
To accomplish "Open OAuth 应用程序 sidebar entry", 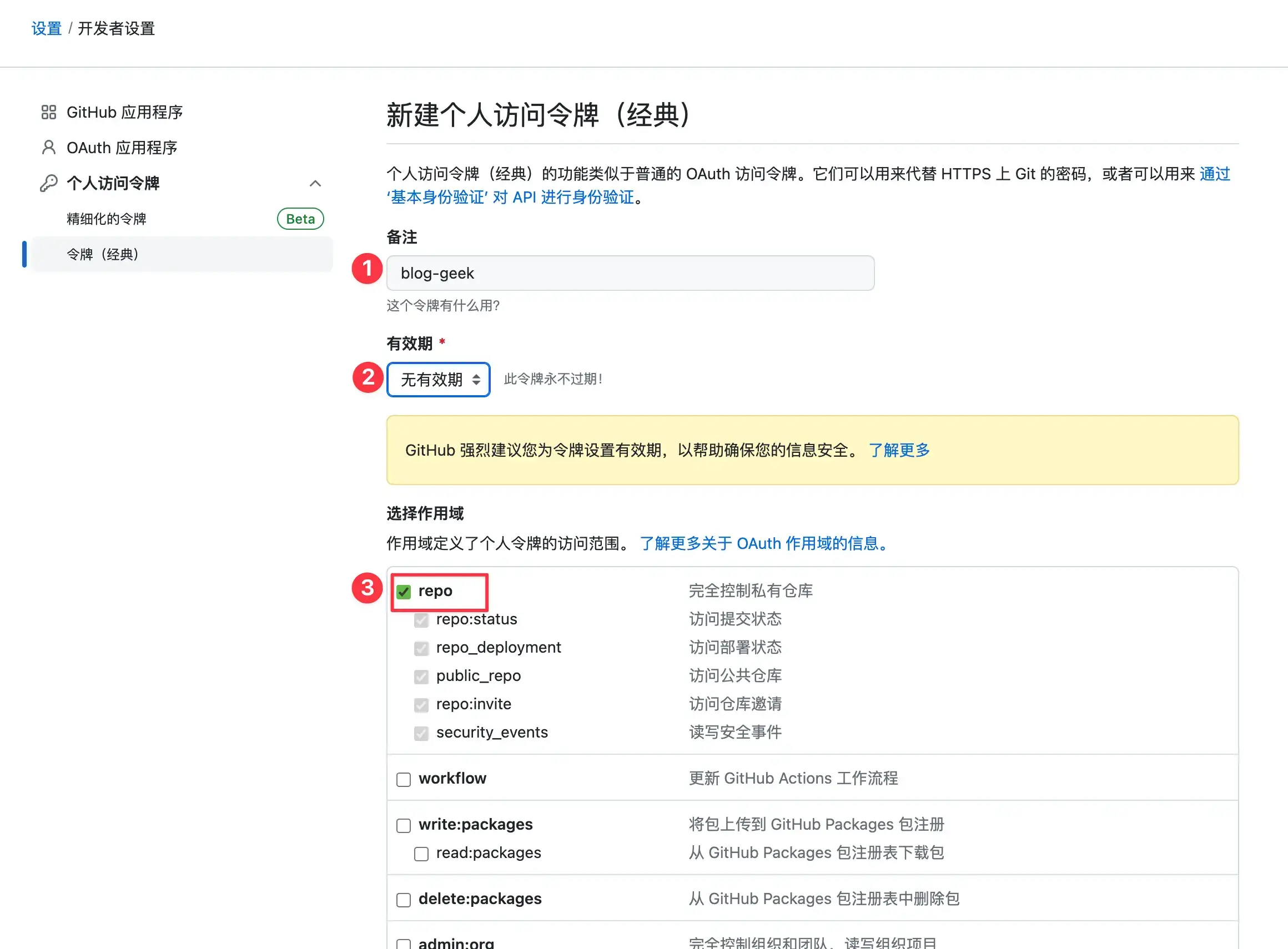I will click(122, 148).
